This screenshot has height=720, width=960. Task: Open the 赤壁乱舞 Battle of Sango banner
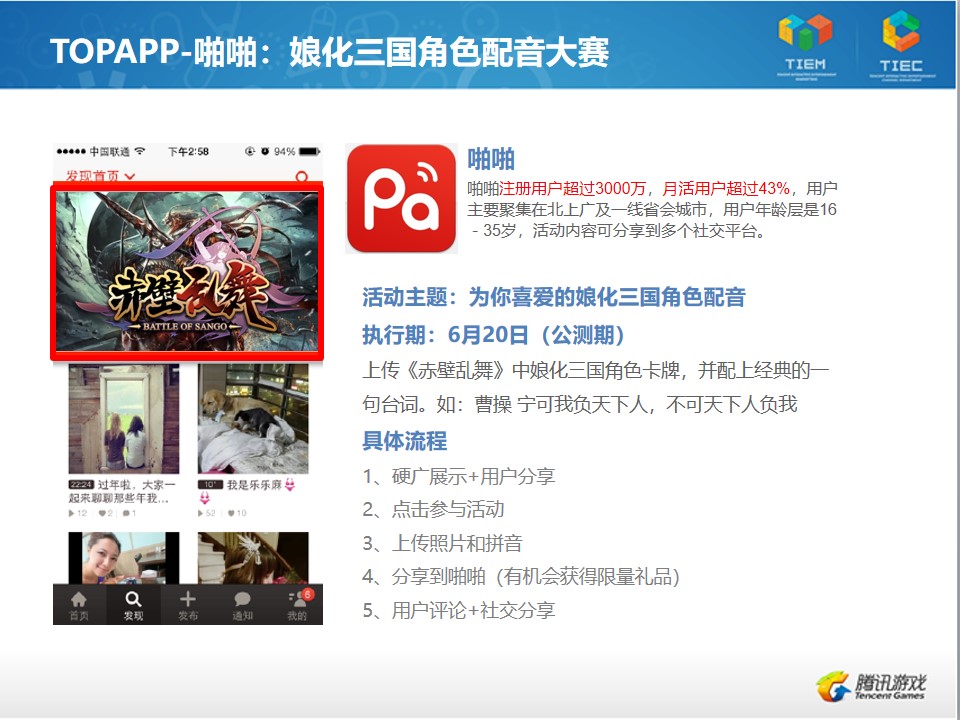pos(187,271)
